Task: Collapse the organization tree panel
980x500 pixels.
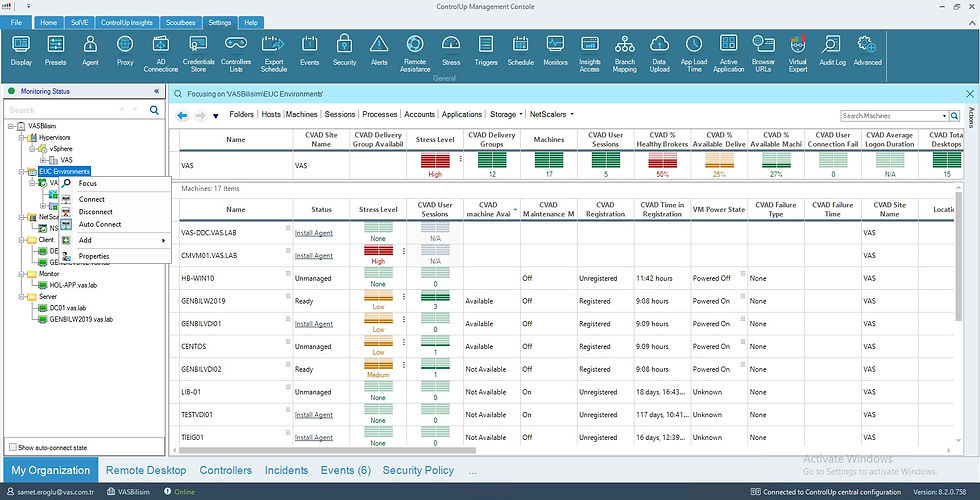Action: 156,91
